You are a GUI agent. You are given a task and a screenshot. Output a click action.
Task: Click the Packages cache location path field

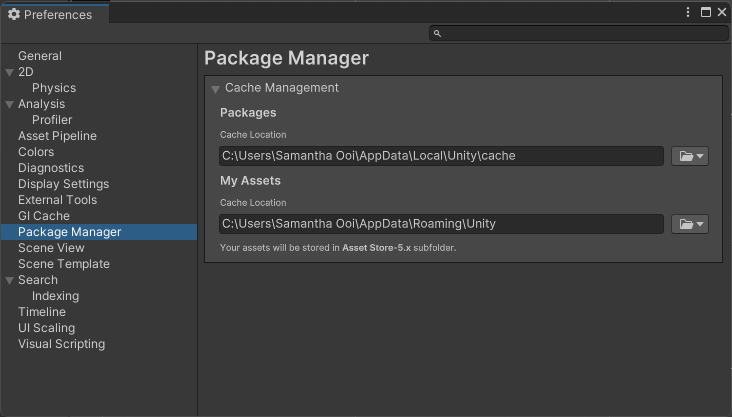(x=440, y=156)
